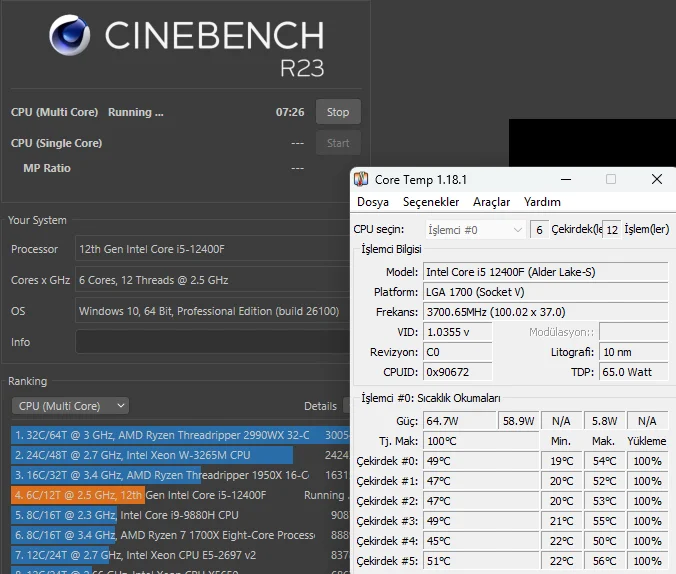
Task: Open the Araçlar menu in Core Temp
Action: coord(491,202)
